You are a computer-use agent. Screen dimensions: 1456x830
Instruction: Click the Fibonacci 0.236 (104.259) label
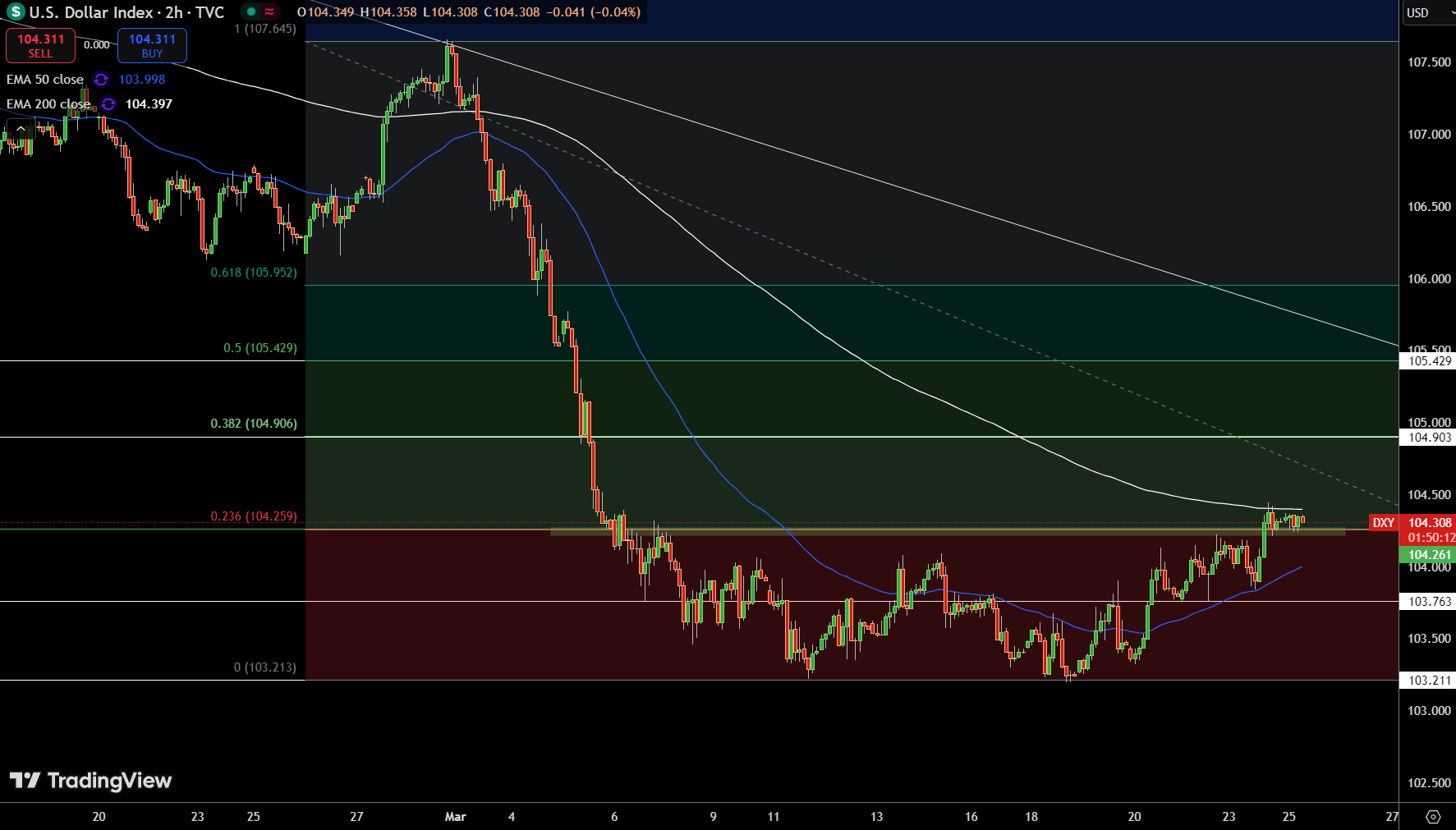(254, 516)
